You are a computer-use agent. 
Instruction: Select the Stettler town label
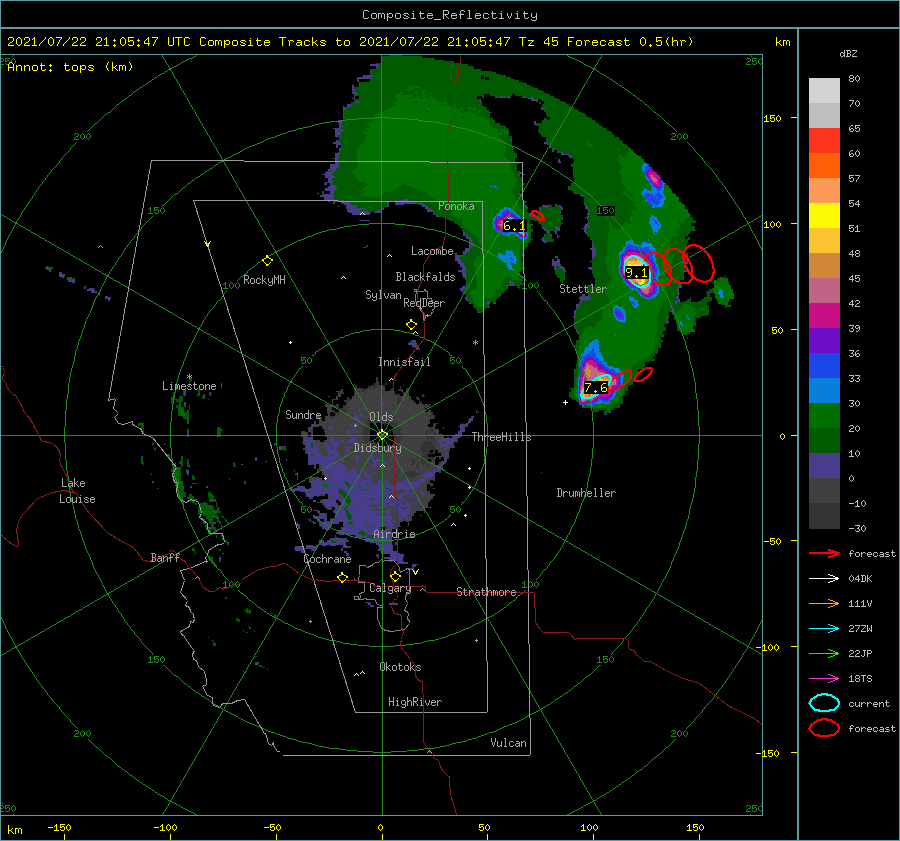pos(583,289)
